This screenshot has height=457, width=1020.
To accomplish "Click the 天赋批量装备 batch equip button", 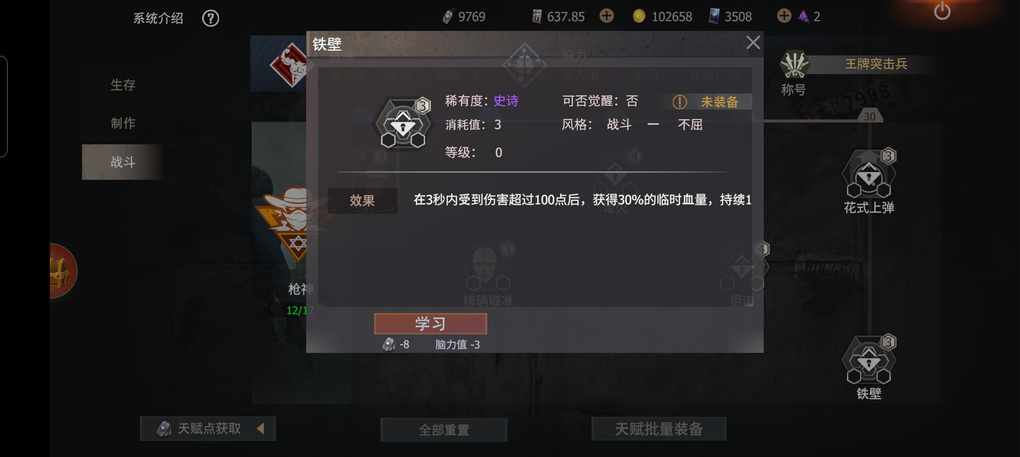I will [659, 429].
